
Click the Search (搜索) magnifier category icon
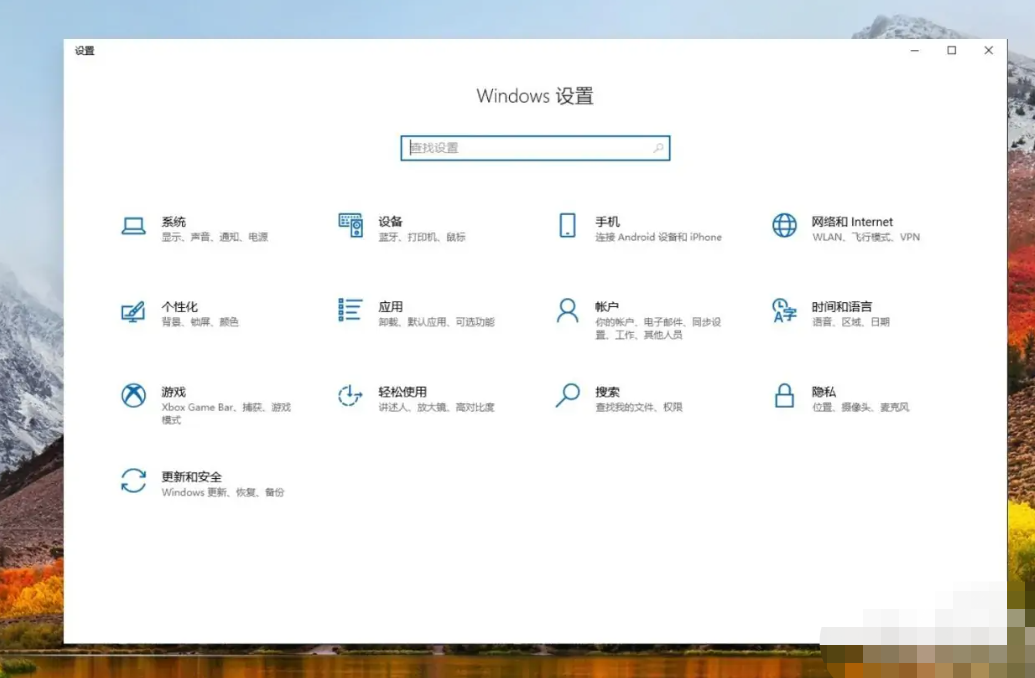click(x=567, y=396)
